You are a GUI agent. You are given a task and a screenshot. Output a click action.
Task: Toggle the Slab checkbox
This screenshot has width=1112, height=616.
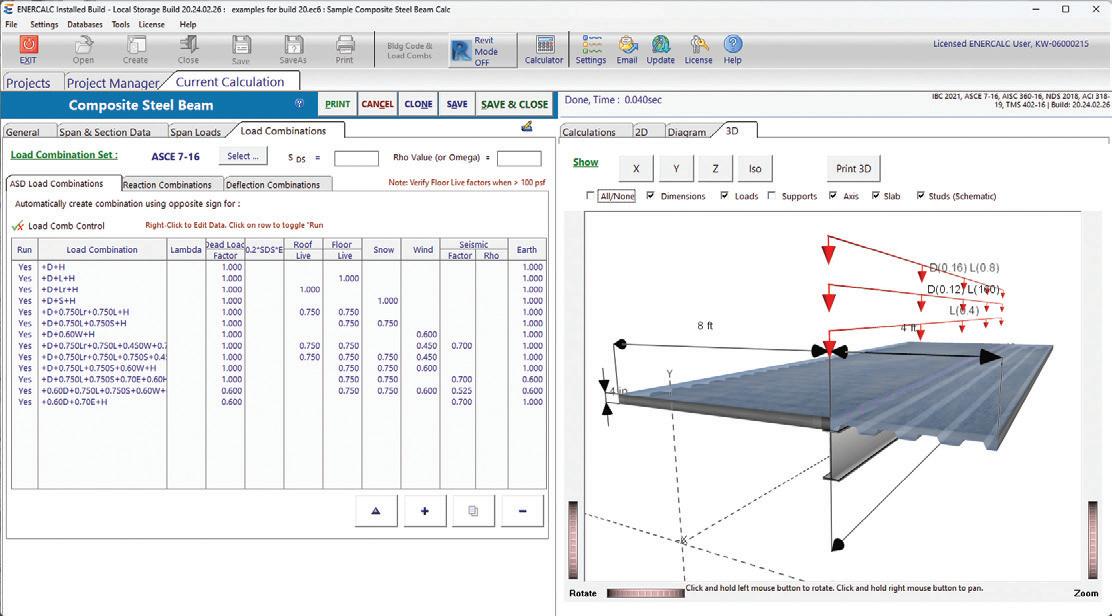(876, 196)
